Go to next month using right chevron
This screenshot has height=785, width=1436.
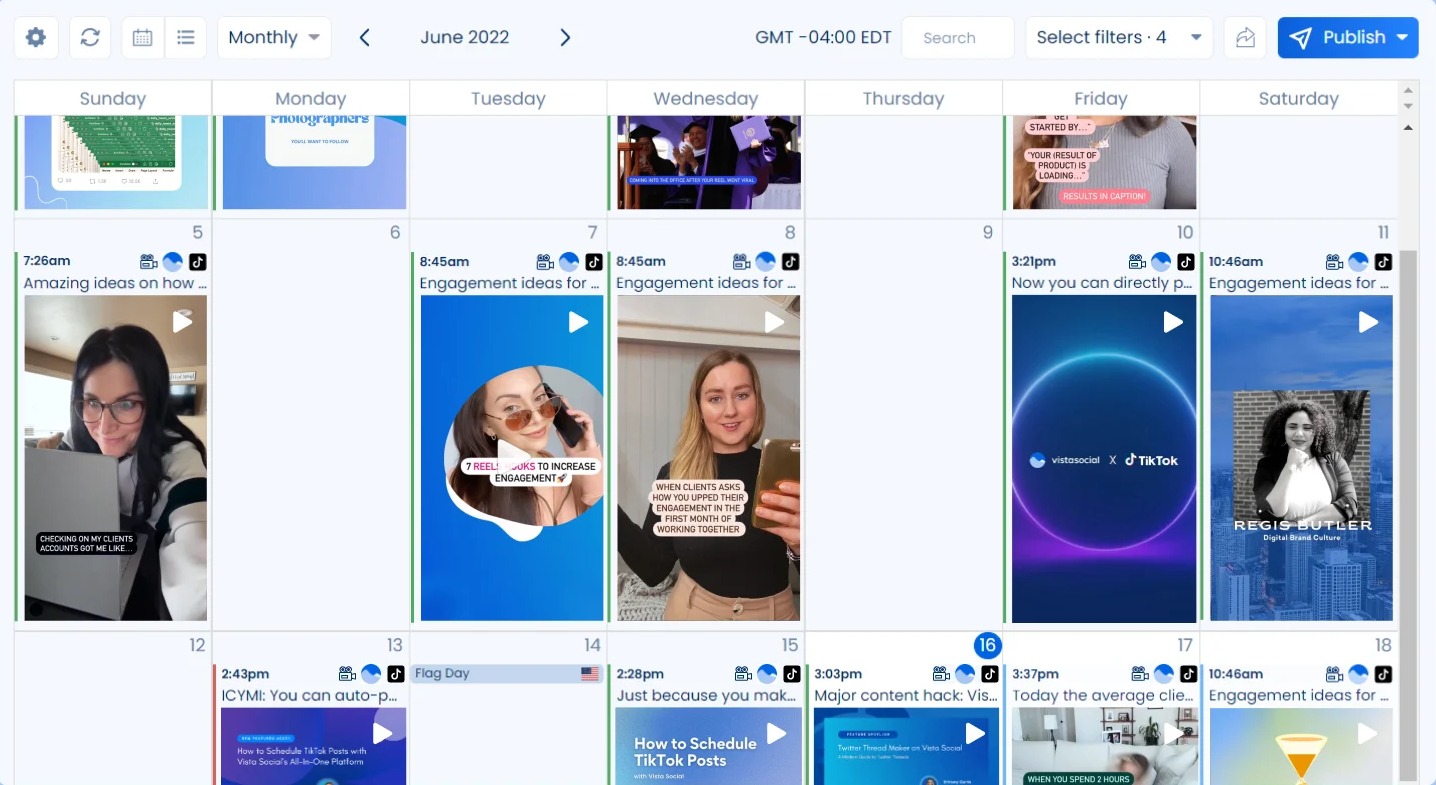(x=565, y=37)
